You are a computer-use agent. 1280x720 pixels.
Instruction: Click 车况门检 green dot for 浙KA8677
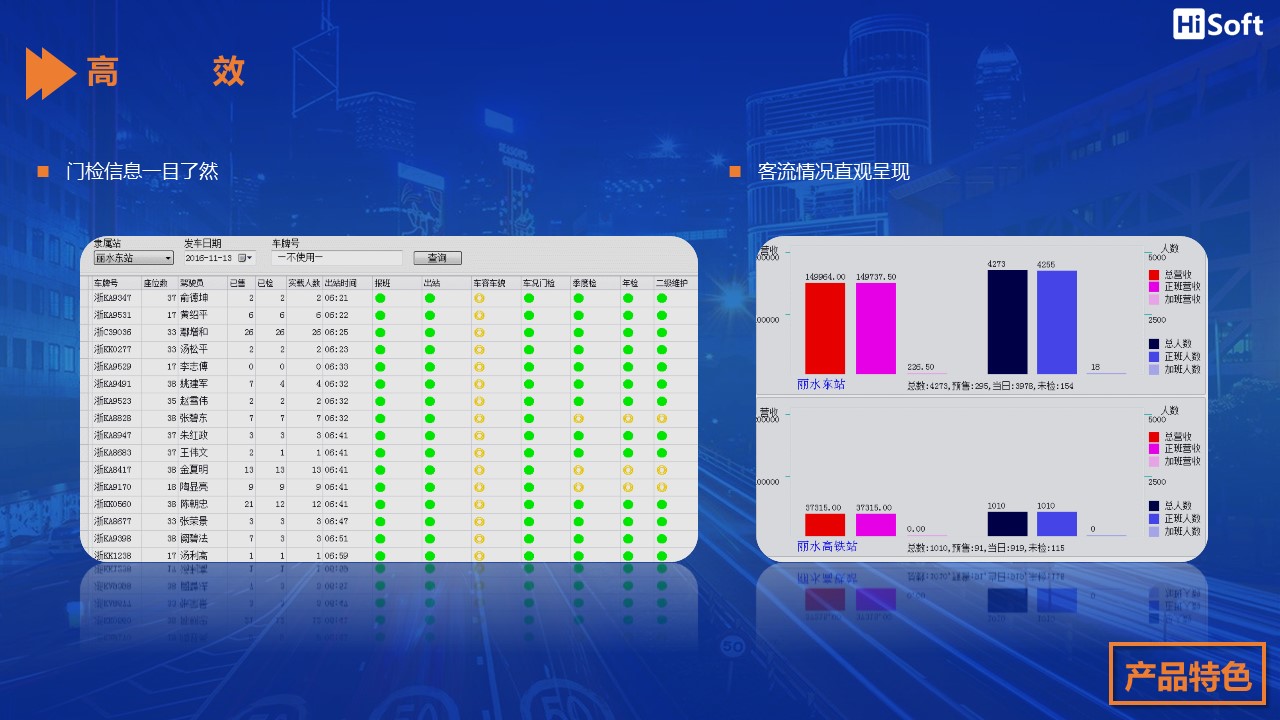(x=529, y=521)
